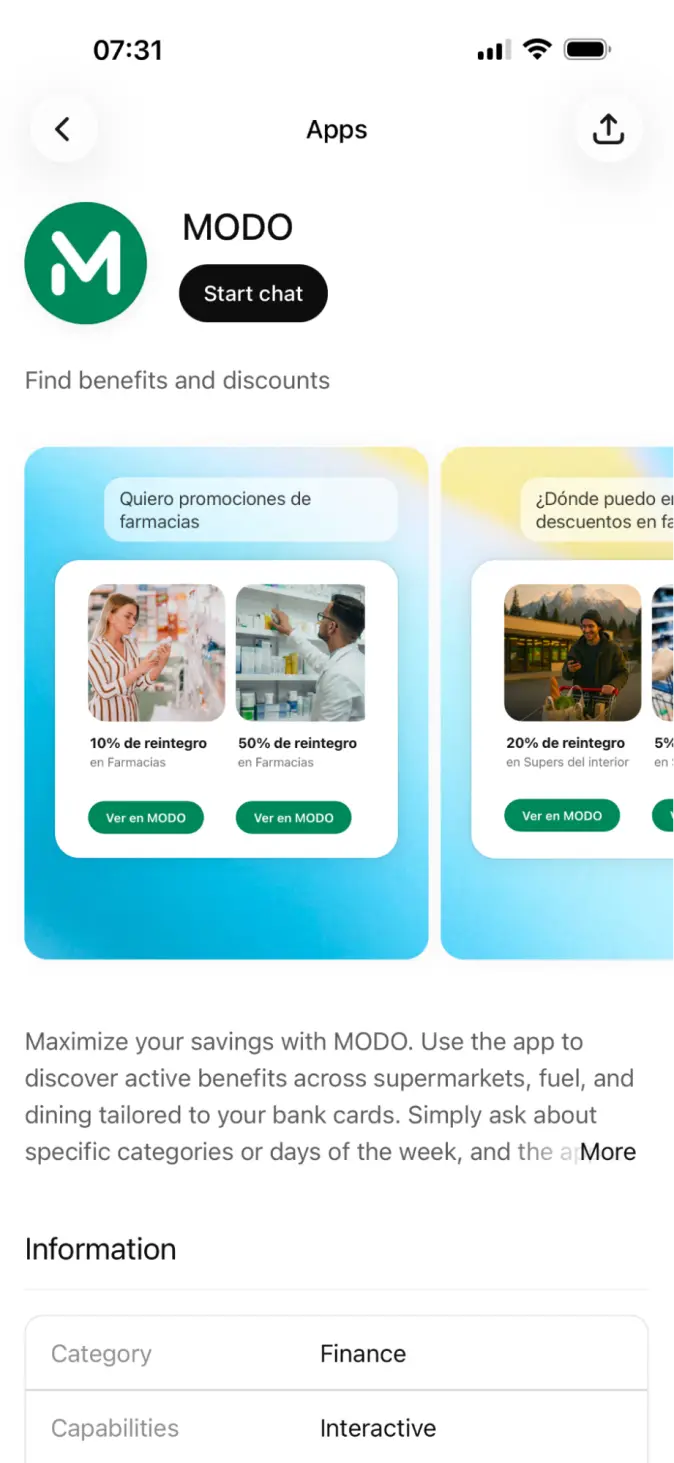
Task: Start chat with MODO
Action: (253, 293)
